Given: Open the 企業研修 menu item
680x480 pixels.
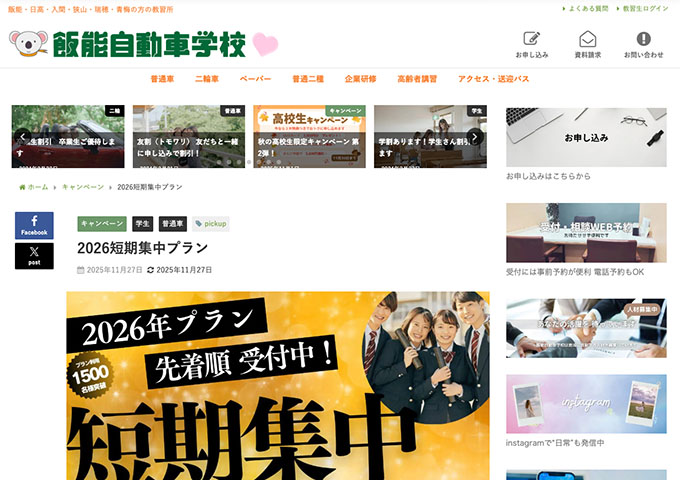Looking at the screenshot, I should pos(360,79).
